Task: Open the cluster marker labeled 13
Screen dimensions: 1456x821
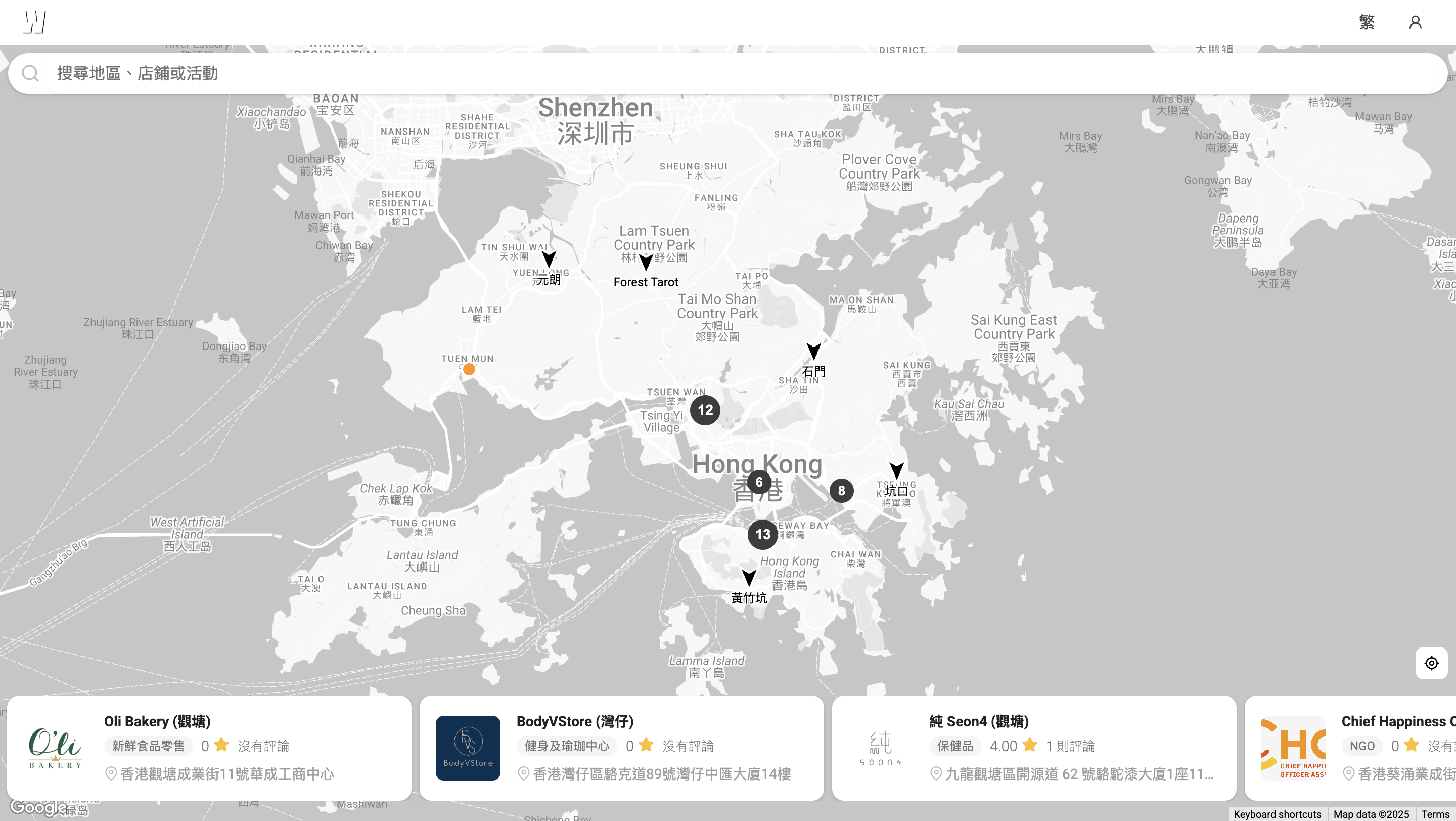Action: pyautogui.click(x=762, y=534)
